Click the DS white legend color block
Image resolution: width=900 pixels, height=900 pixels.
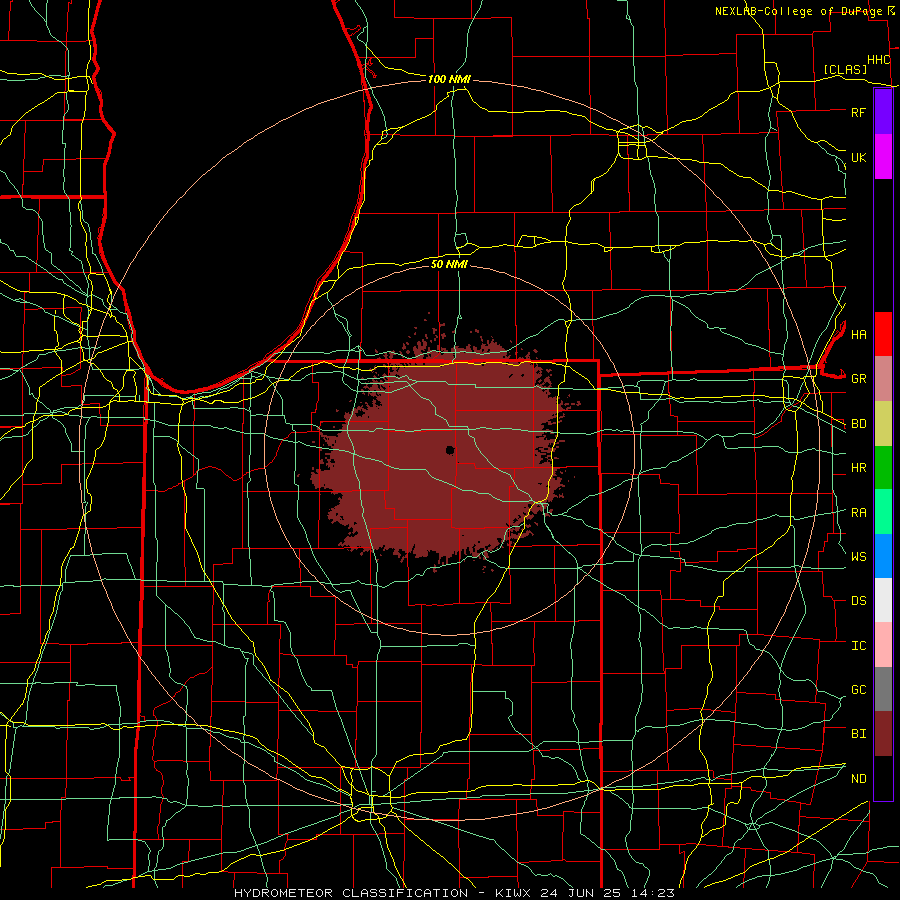(883, 600)
